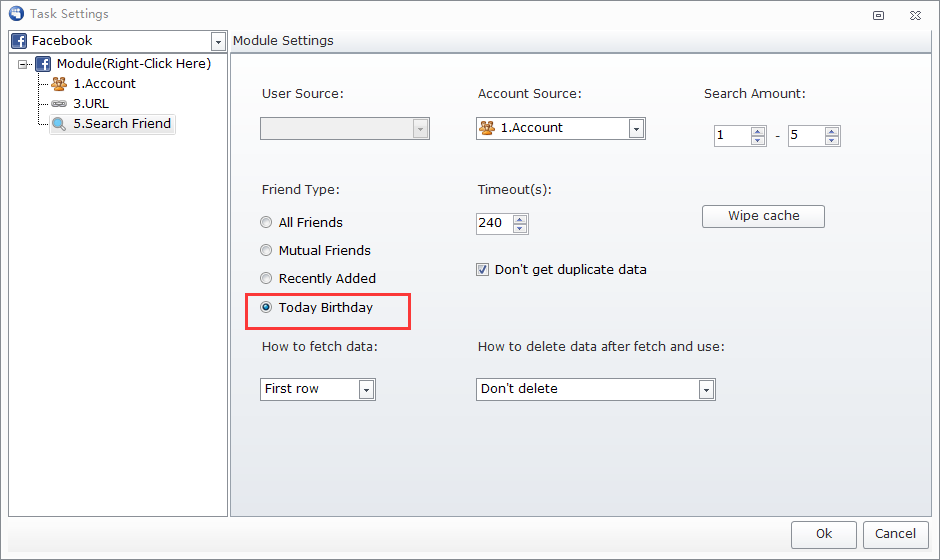Select the Today Birthday radio button
The image size is (940, 560).
266,307
